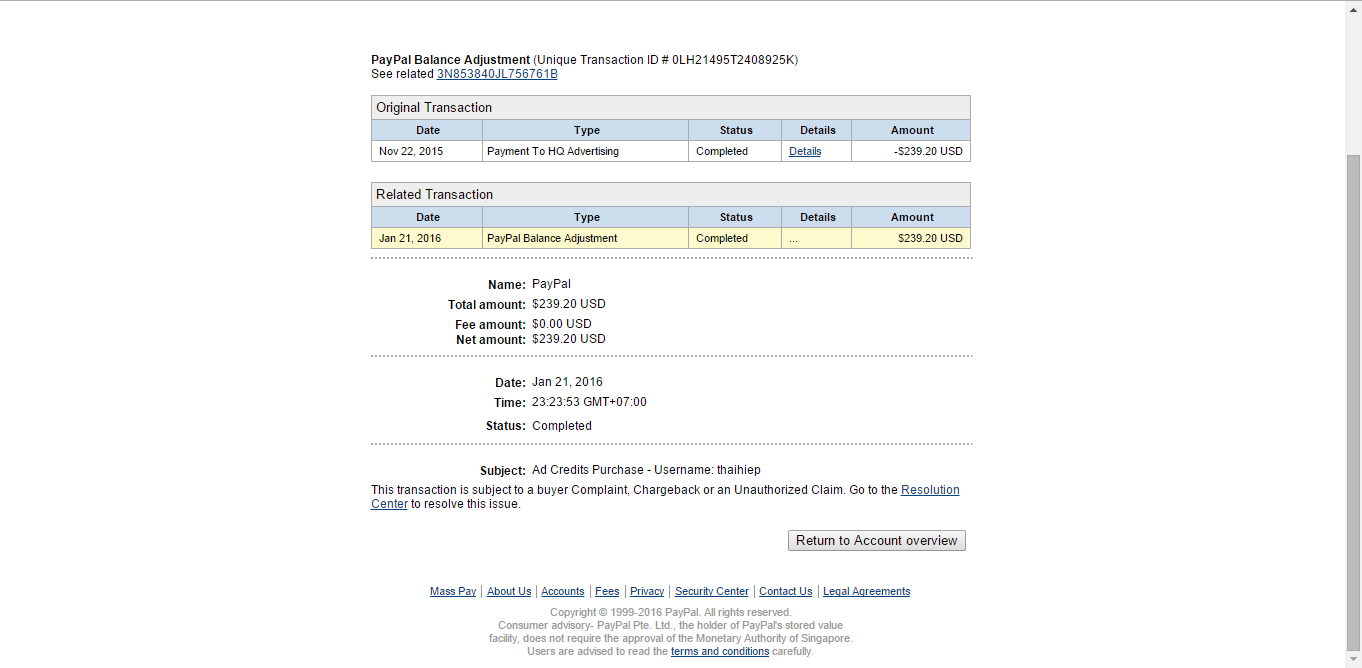Viewport: 1362px width, 668px height.
Task: Click the Payment To HQ Advertising cell
Action: coord(585,151)
